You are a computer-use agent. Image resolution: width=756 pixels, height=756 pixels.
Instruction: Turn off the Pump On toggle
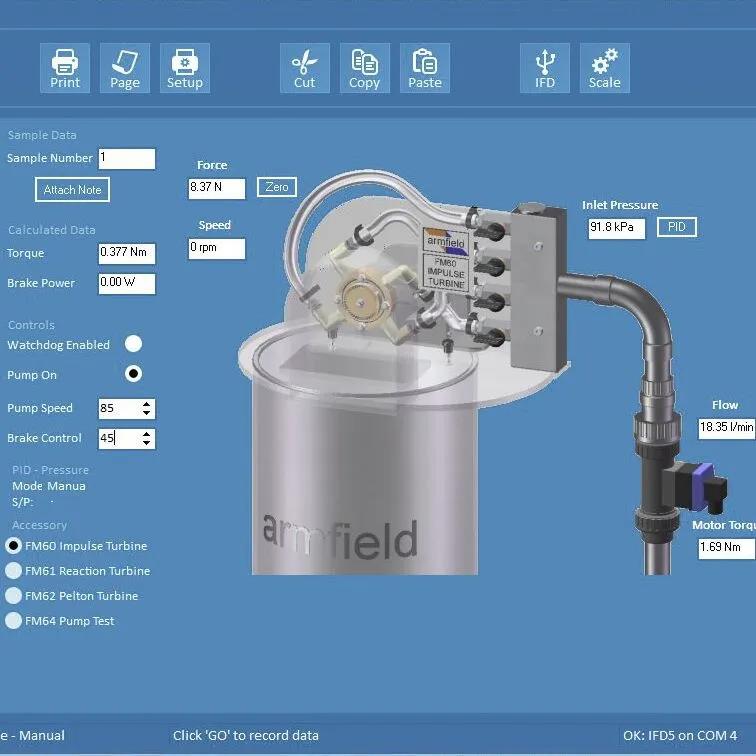point(133,374)
